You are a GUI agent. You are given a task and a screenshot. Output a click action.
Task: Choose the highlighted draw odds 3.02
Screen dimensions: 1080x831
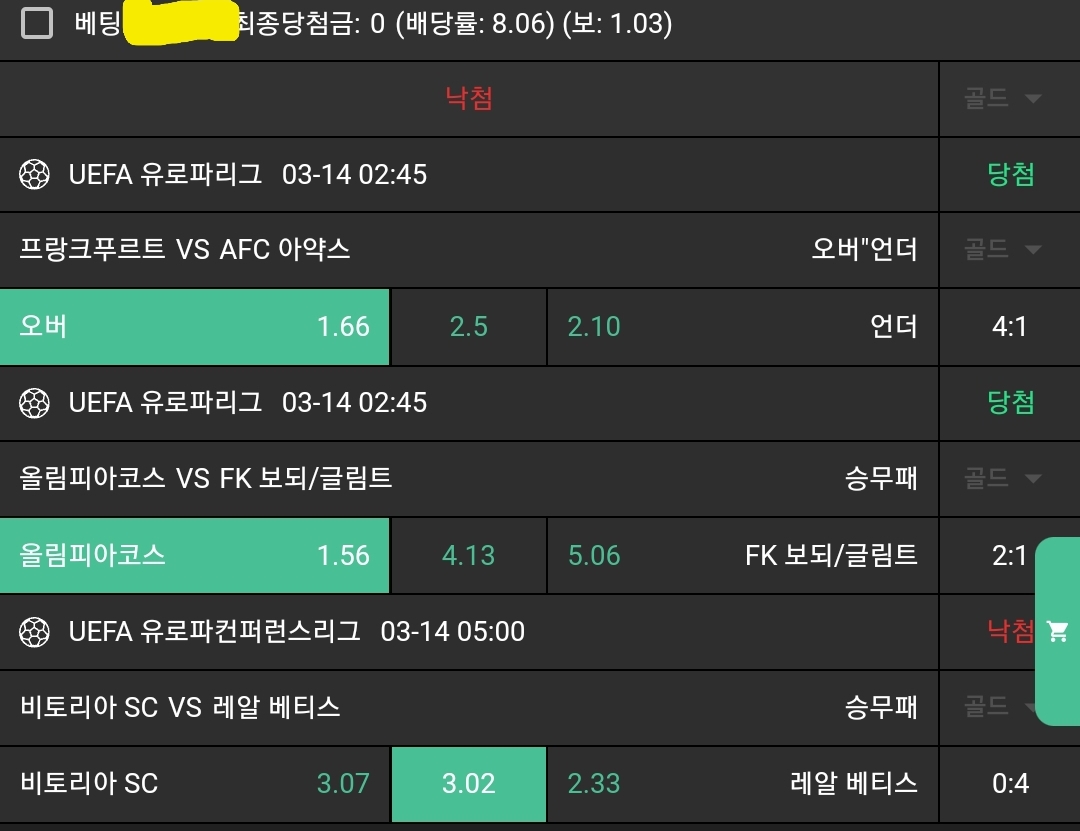click(x=468, y=783)
